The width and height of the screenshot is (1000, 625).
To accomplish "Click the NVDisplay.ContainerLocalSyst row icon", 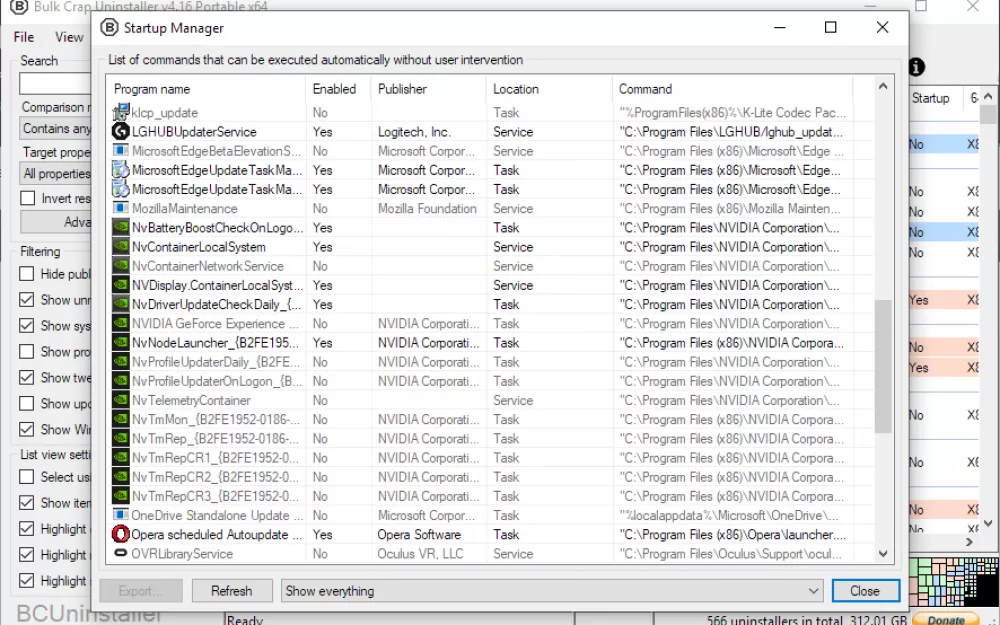I will click(121, 284).
